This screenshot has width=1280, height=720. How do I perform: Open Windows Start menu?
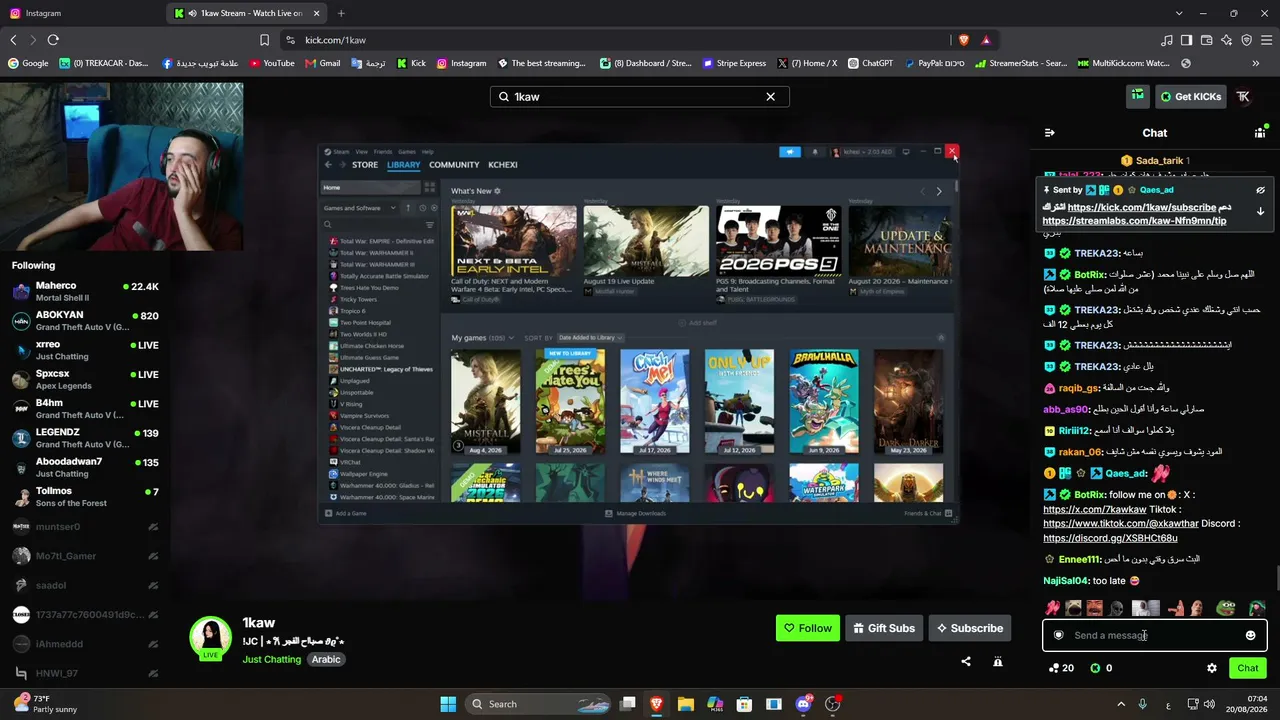(x=448, y=704)
